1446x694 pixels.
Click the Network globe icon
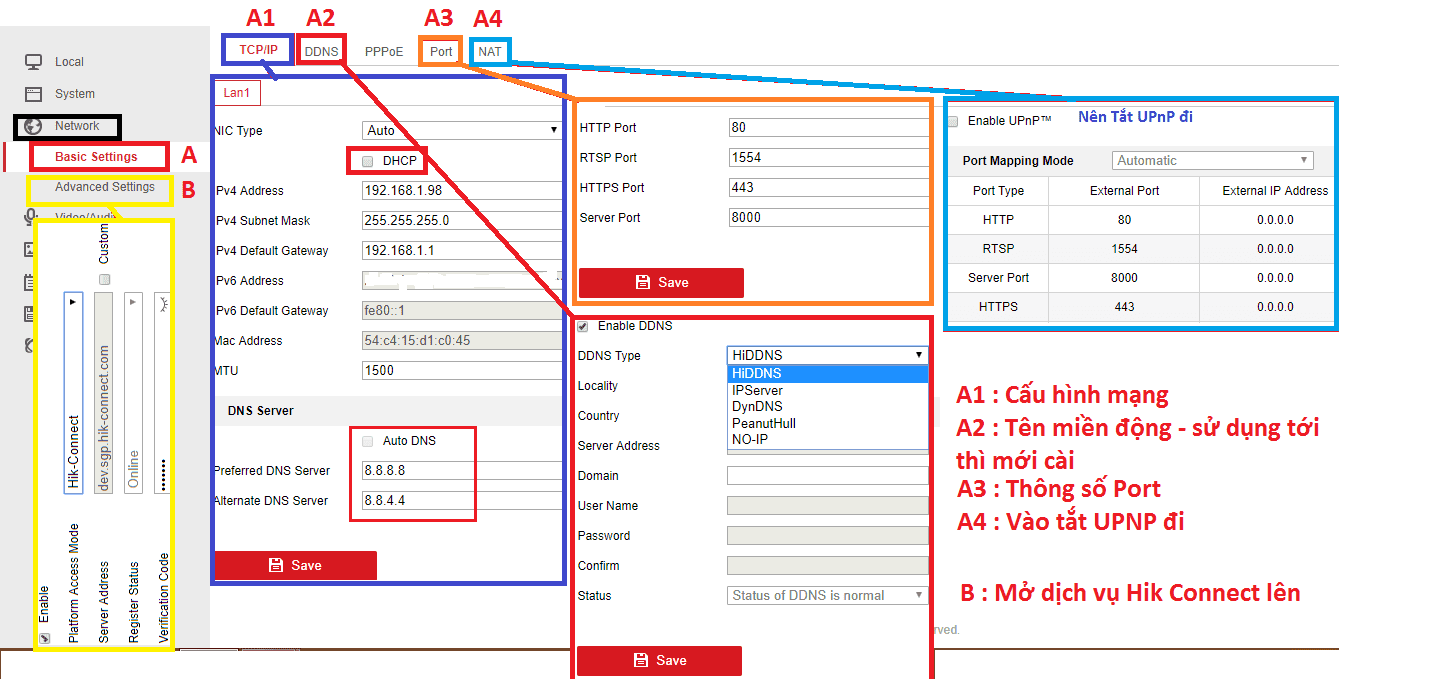[x=33, y=126]
